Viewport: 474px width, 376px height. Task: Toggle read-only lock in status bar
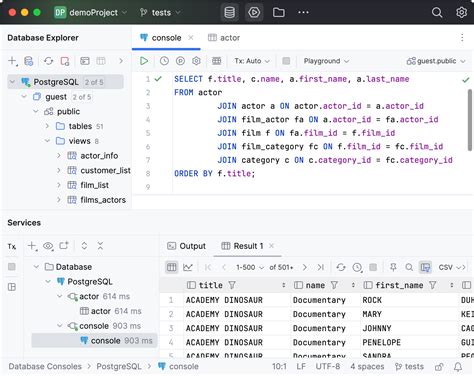click(439, 367)
